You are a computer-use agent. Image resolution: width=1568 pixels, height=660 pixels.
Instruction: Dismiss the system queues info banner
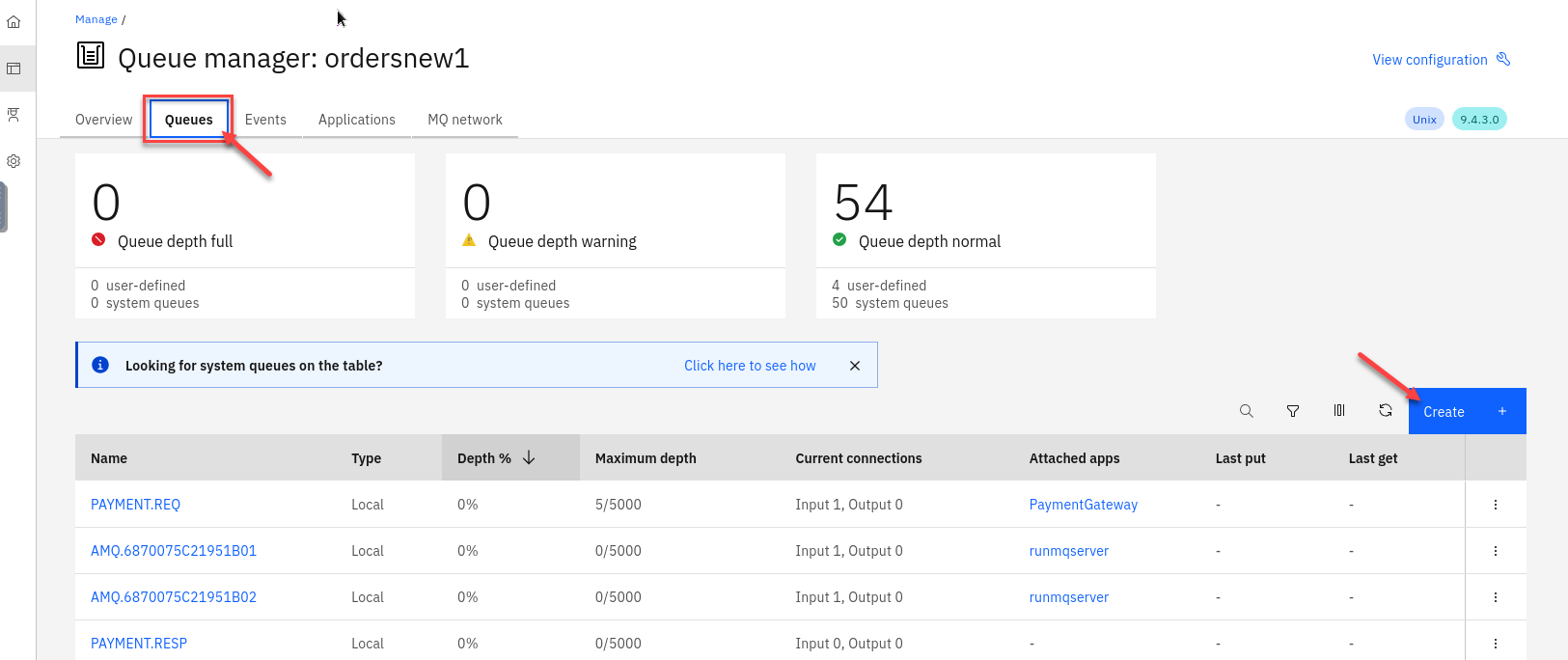(x=854, y=366)
